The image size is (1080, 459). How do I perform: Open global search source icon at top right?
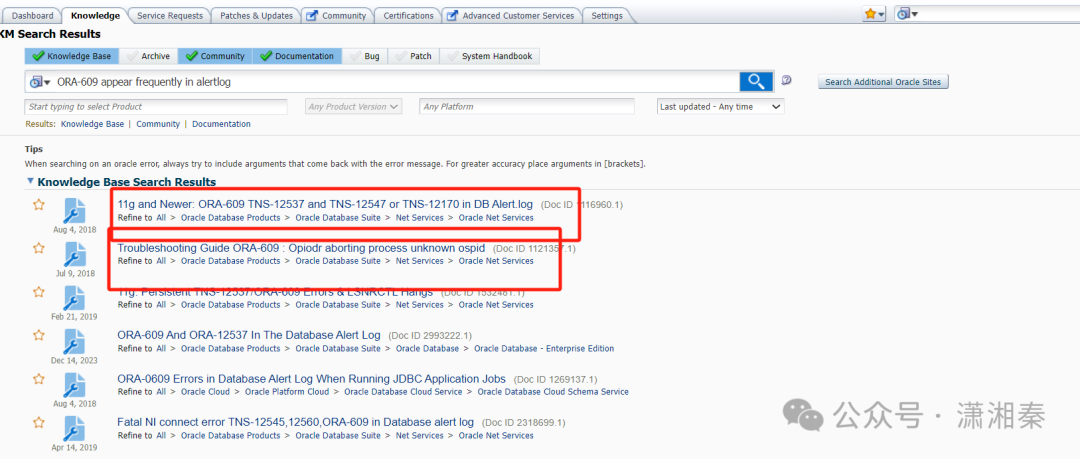pyautogui.click(x=907, y=14)
